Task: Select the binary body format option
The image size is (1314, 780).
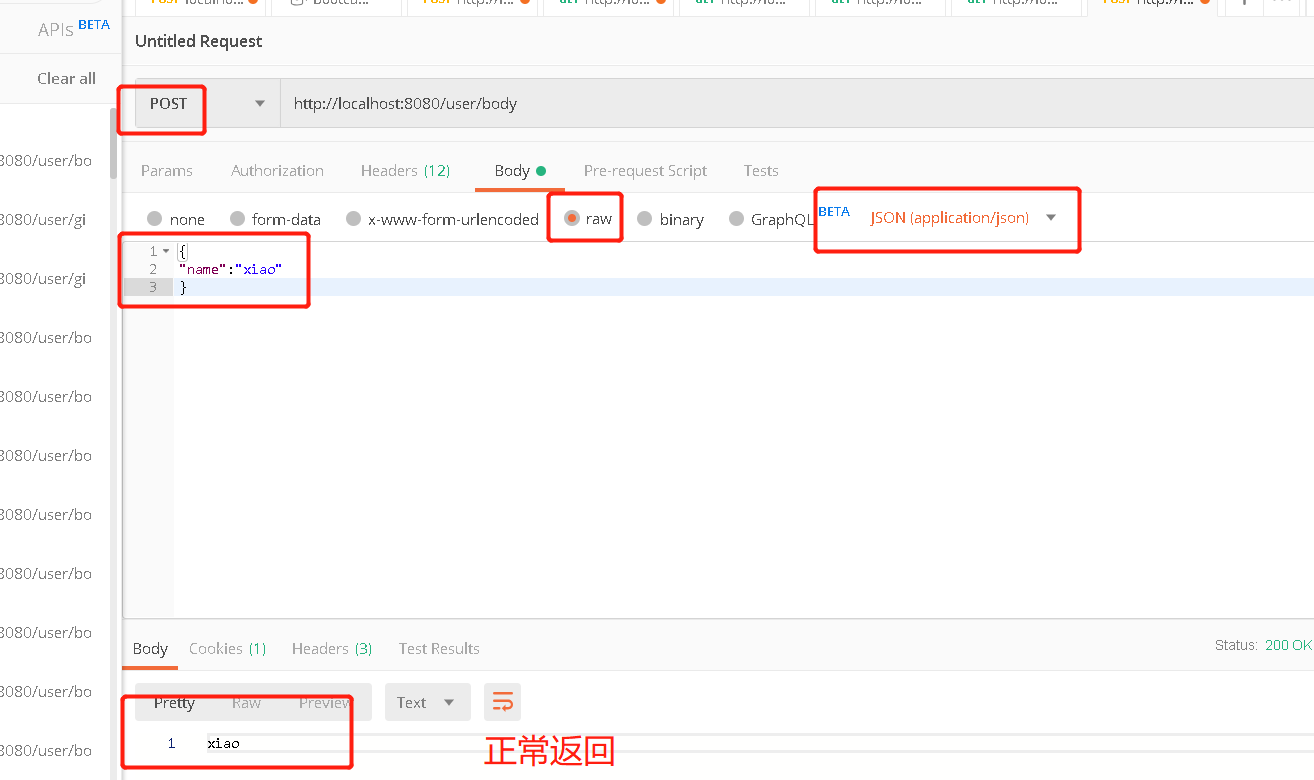Action: 670,218
